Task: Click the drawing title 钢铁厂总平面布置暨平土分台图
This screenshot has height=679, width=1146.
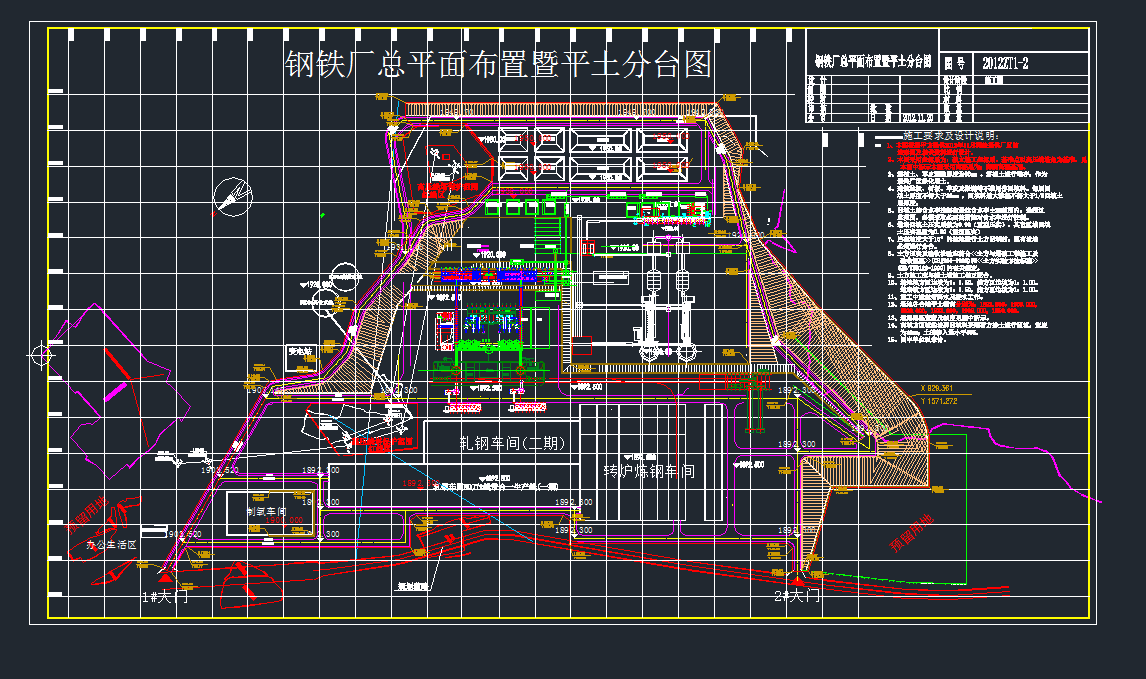Action: coord(498,62)
